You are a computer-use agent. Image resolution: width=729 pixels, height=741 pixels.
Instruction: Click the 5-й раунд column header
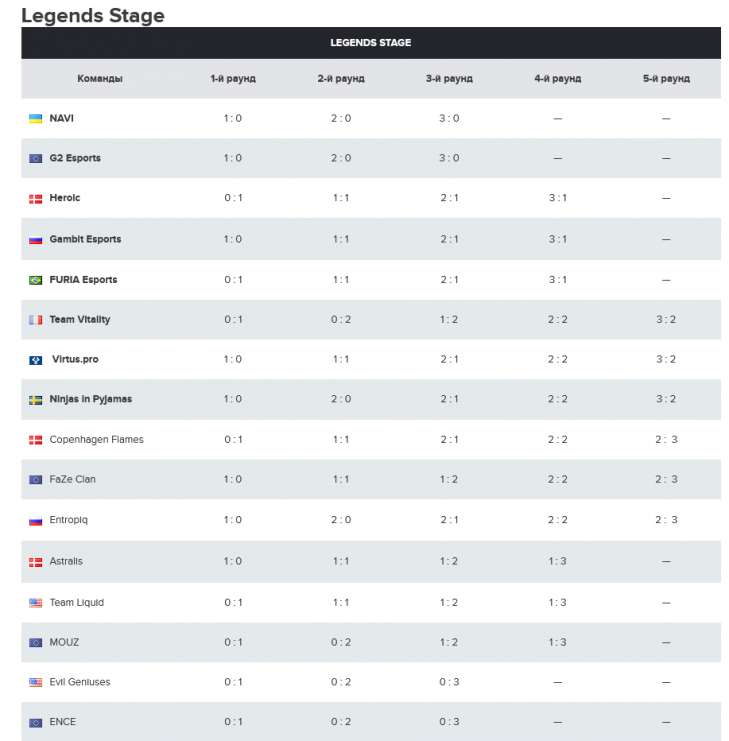666,79
